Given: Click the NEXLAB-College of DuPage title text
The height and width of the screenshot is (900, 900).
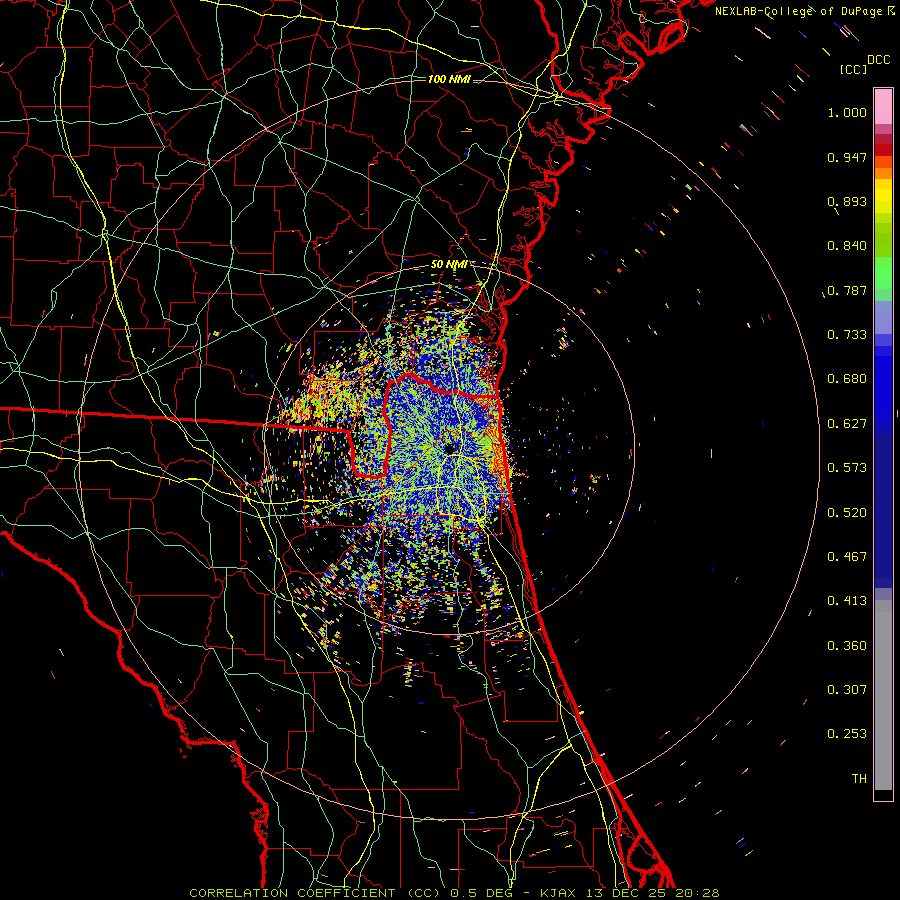Looking at the screenshot, I should point(800,11).
